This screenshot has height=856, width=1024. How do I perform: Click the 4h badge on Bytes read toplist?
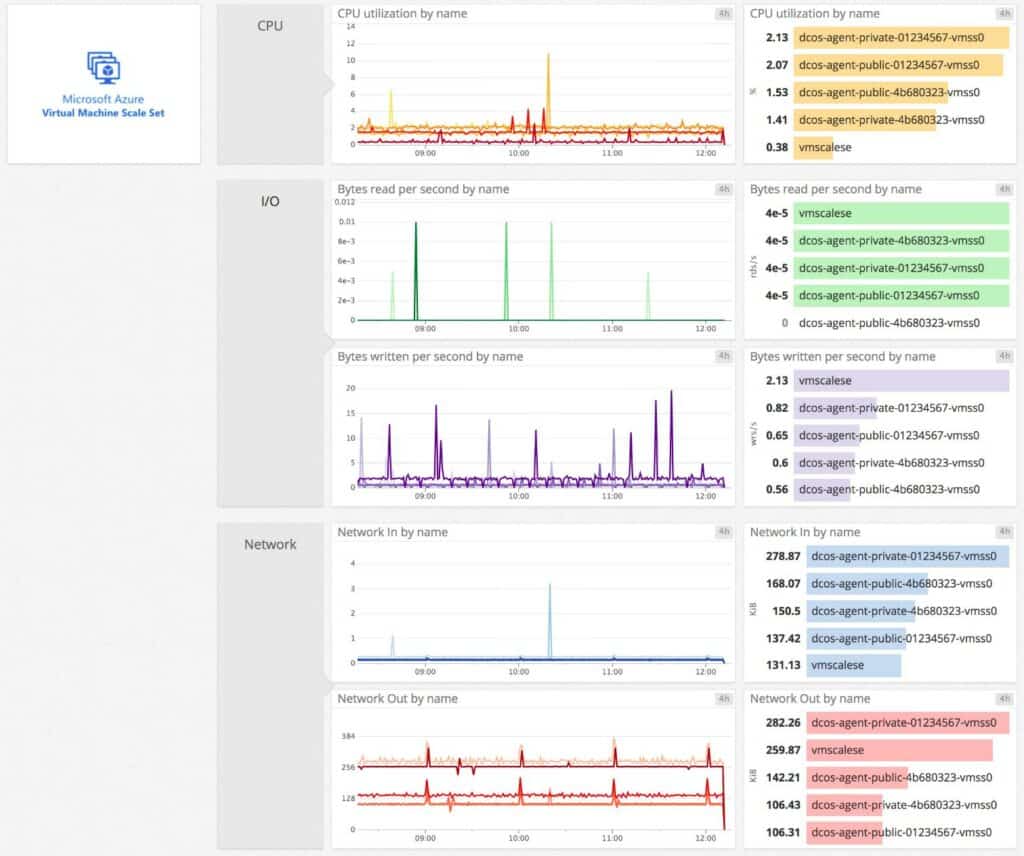pyautogui.click(x=1004, y=189)
